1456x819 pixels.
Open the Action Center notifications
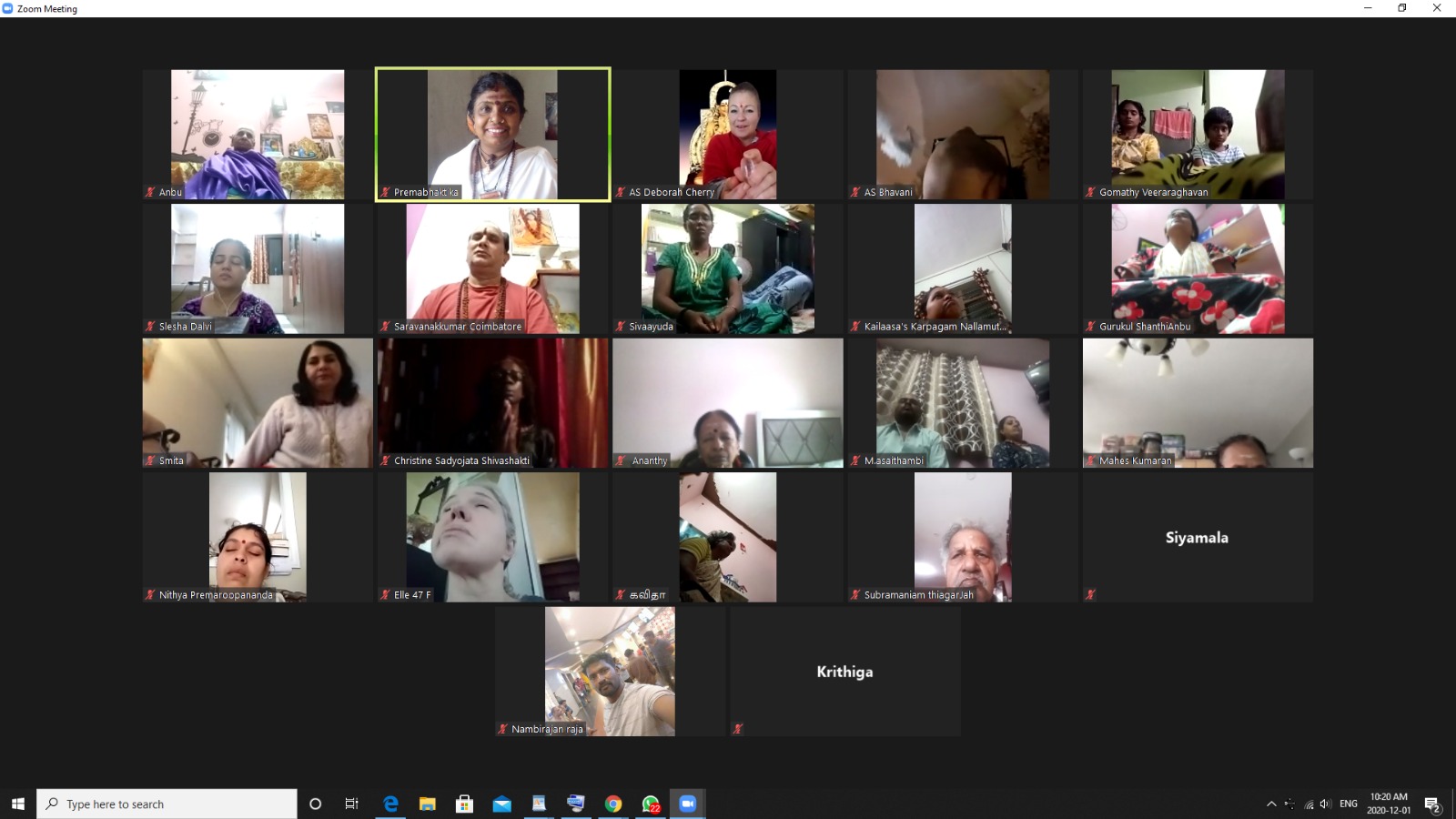click(1432, 804)
